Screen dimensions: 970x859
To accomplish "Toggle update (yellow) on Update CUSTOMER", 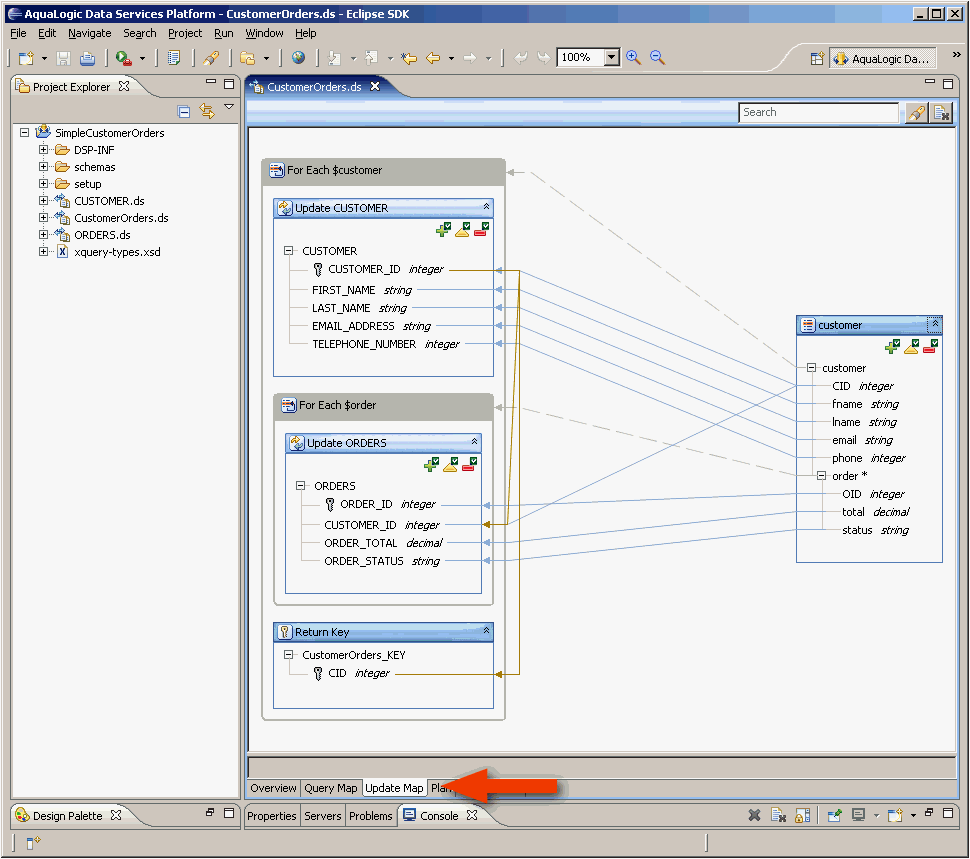I will point(463,230).
